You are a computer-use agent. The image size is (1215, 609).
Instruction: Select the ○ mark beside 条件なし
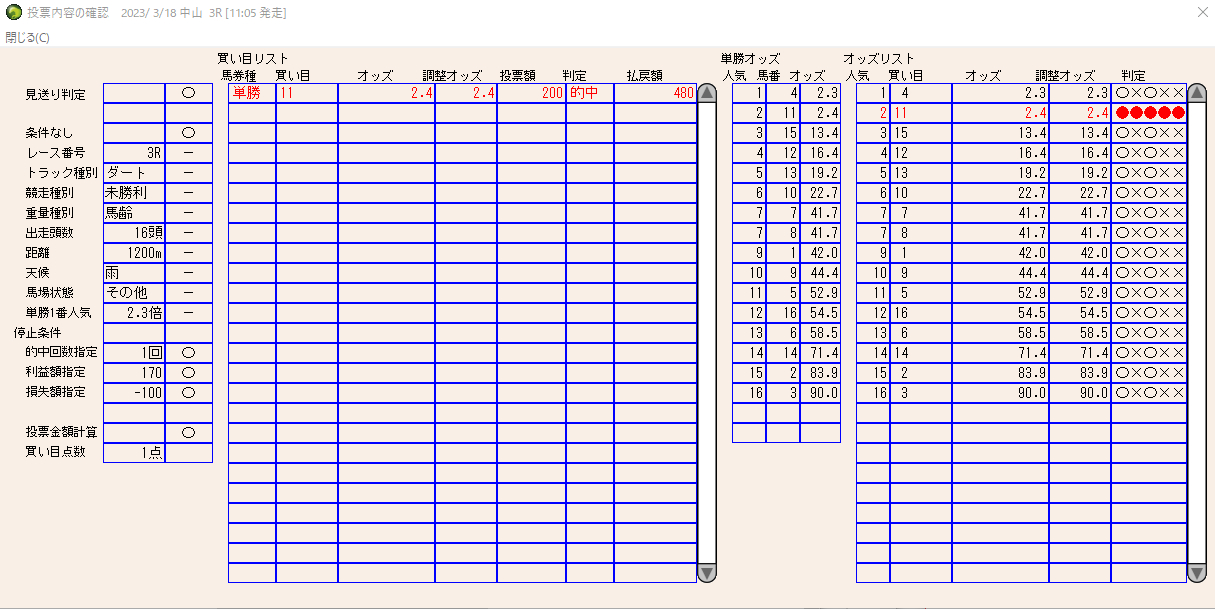(188, 133)
